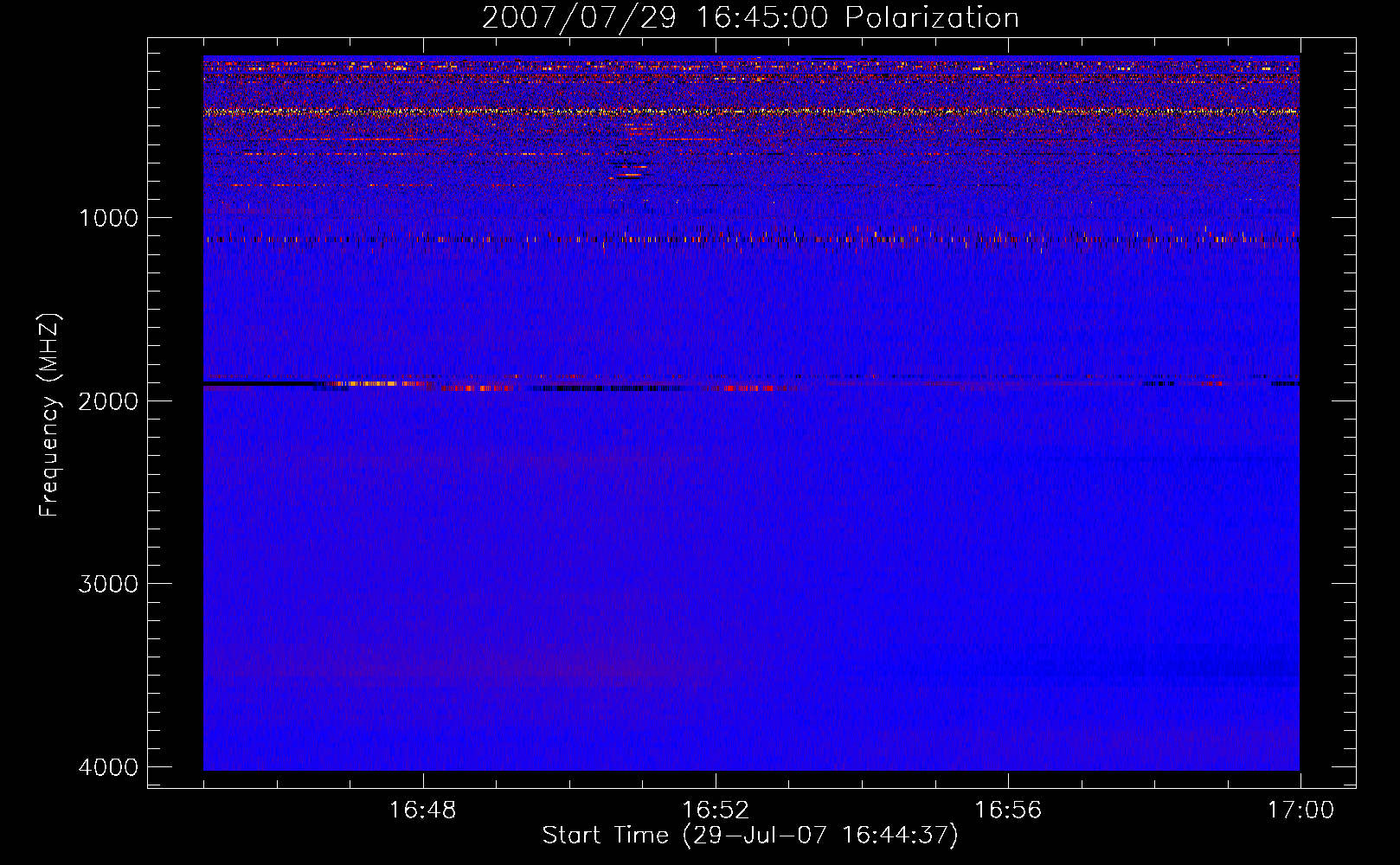Click the 2000 frequency tick label
The width and height of the screenshot is (1400, 865).
point(109,400)
